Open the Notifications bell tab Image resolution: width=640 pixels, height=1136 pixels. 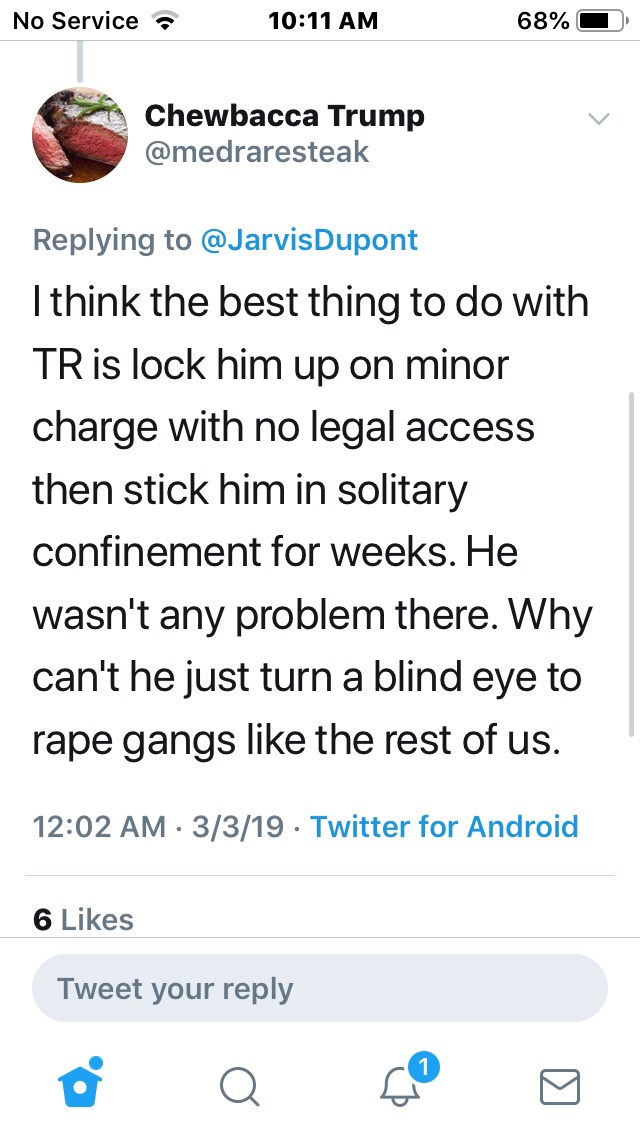click(x=401, y=1086)
